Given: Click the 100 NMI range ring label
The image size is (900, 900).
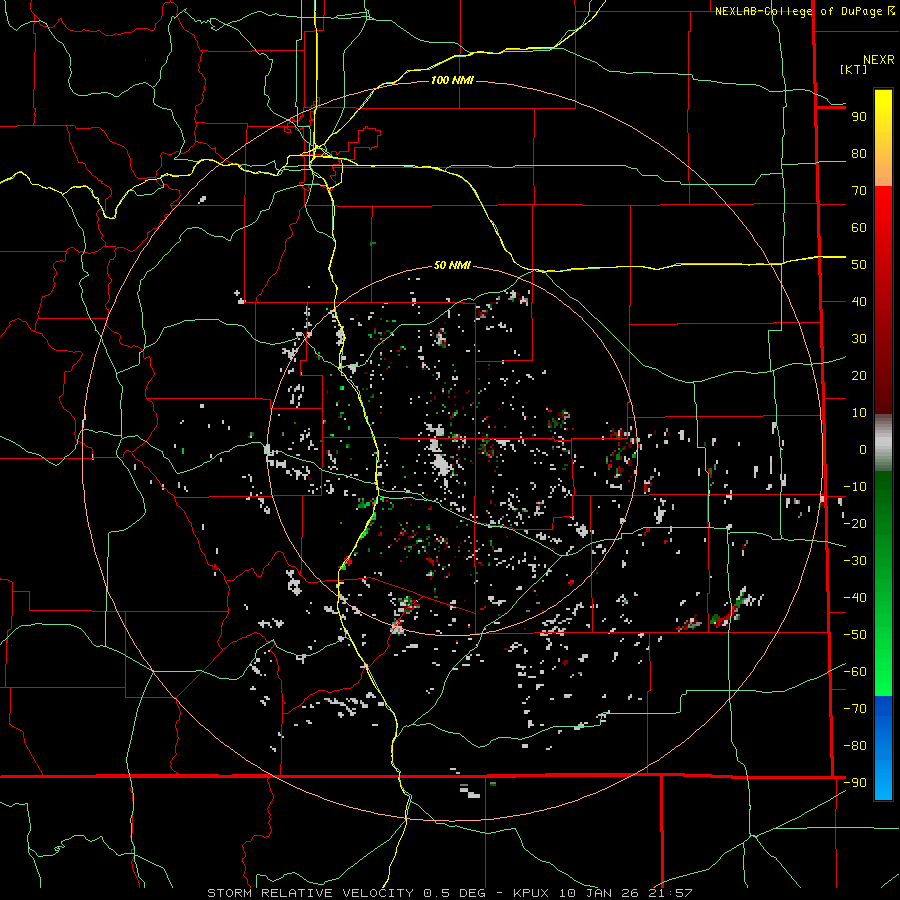Looking at the screenshot, I should [x=452, y=80].
